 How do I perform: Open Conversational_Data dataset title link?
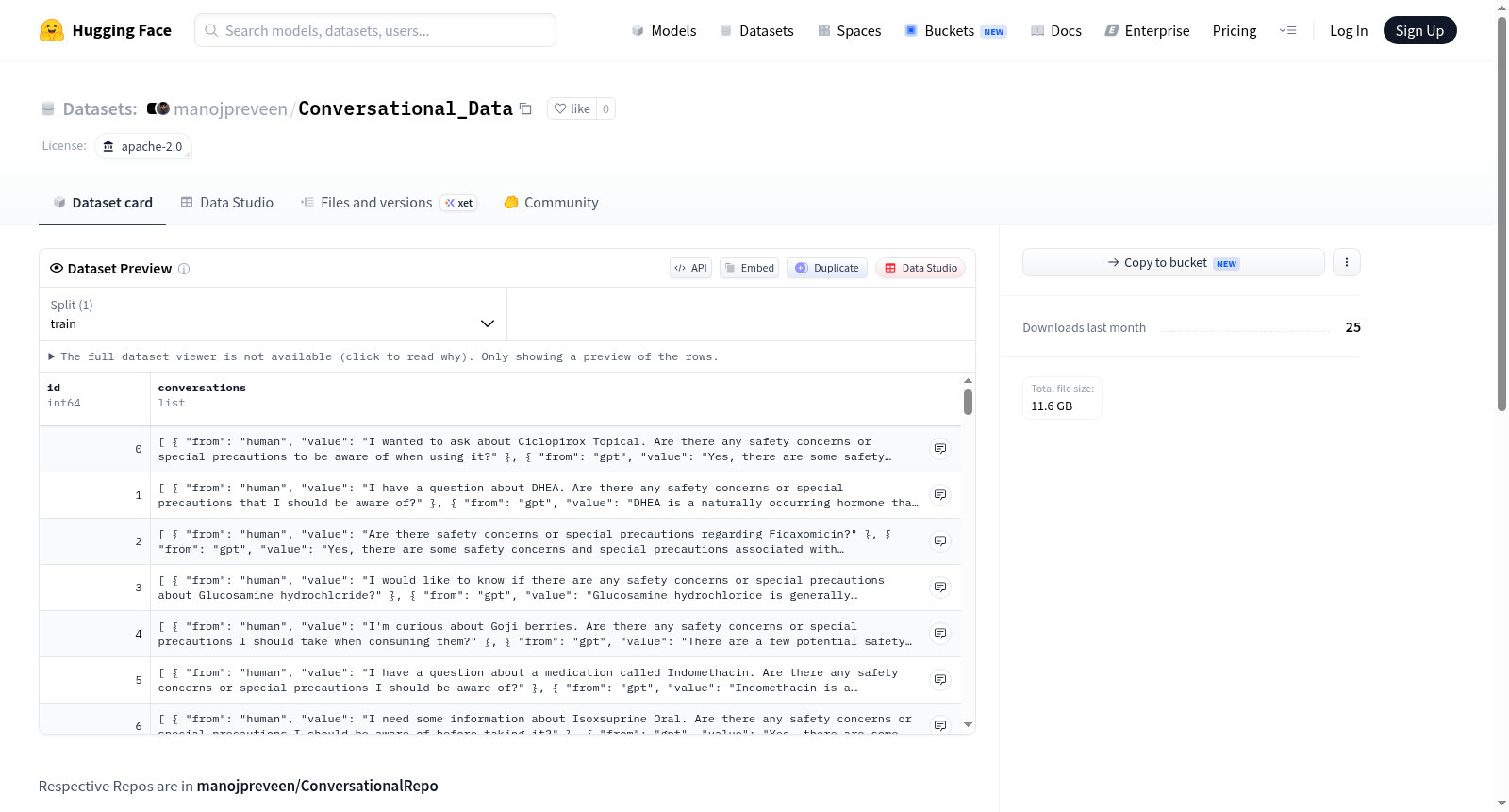pyautogui.click(x=406, y=108)
